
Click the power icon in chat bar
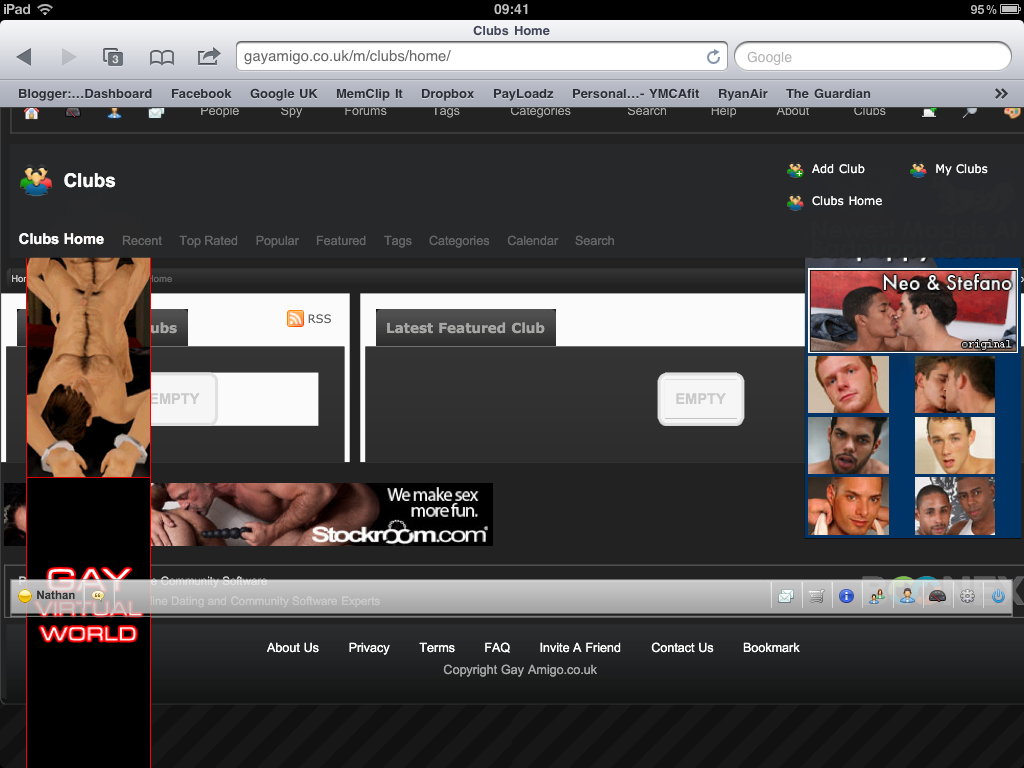997,596
